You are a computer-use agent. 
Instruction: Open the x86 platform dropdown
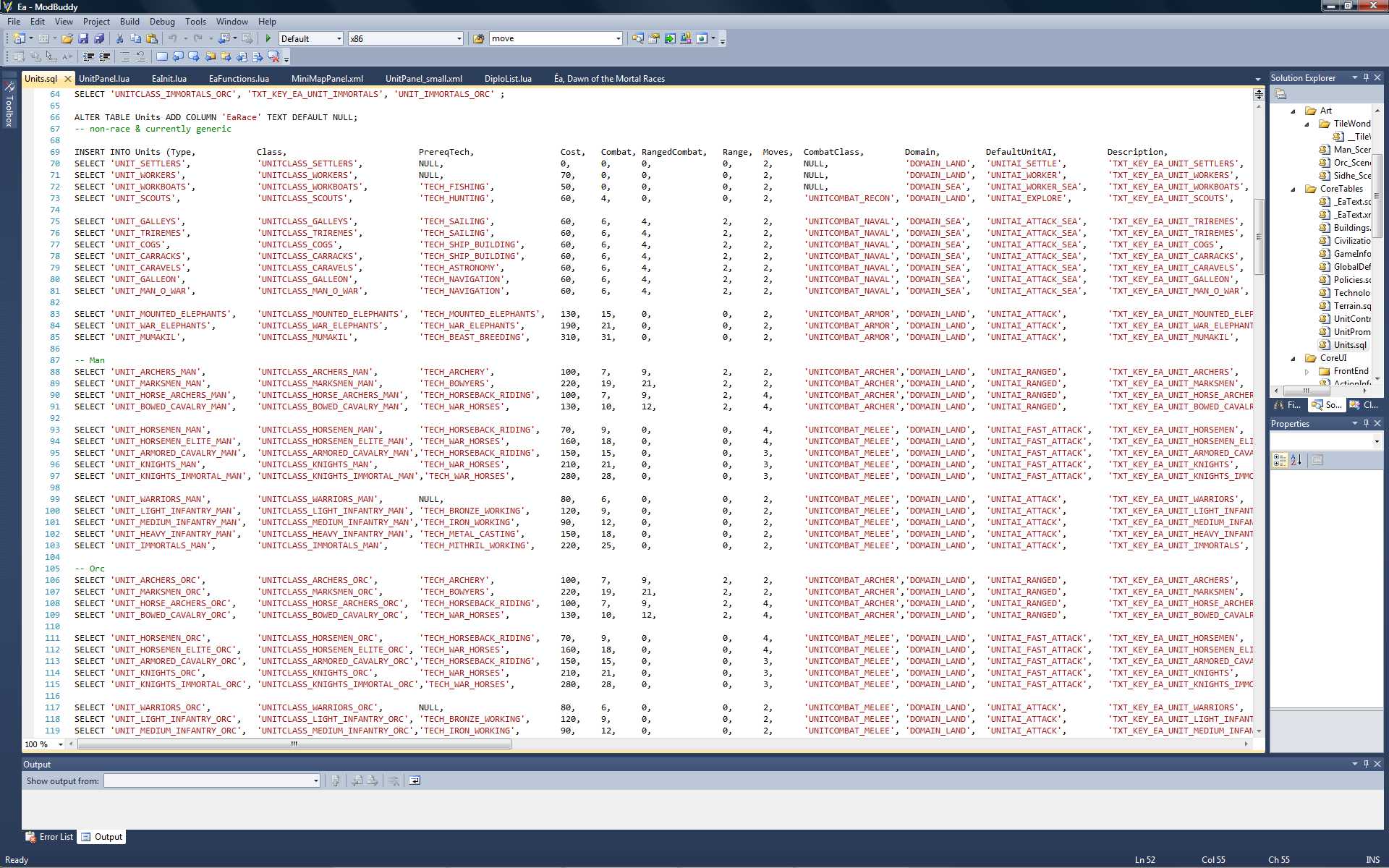[x=459, y=38]
